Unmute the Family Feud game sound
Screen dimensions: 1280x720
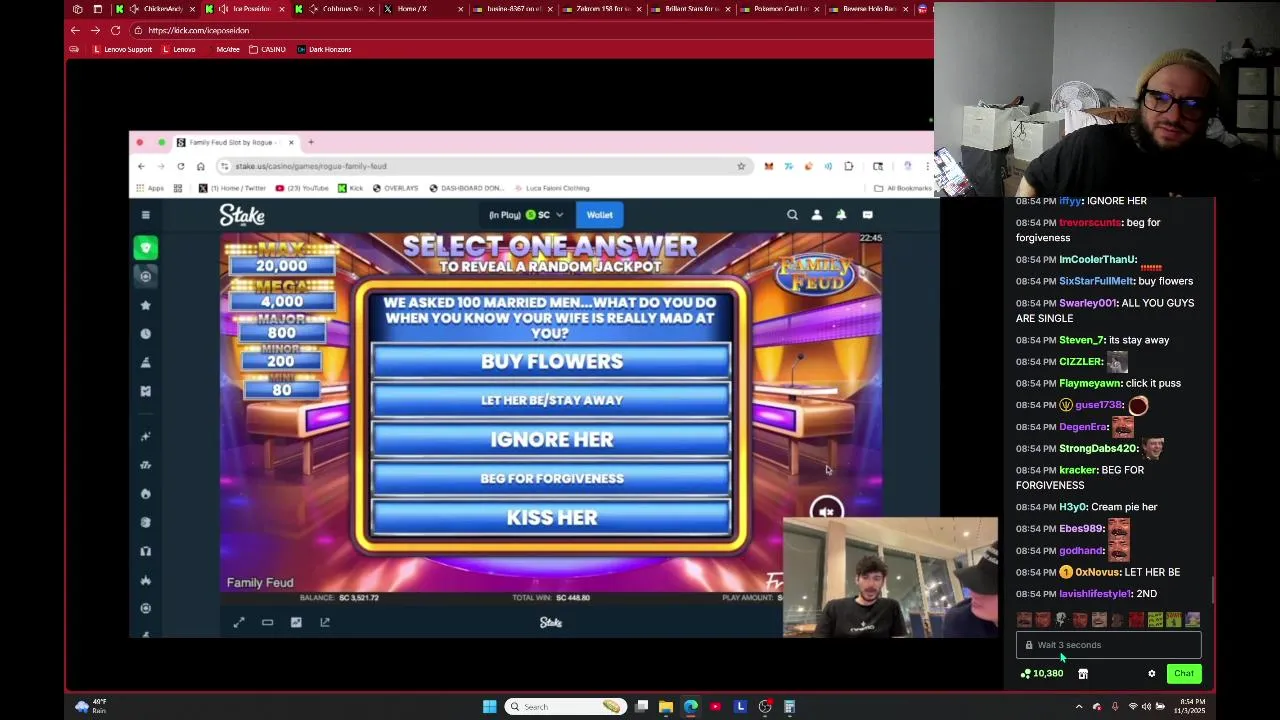826,512
